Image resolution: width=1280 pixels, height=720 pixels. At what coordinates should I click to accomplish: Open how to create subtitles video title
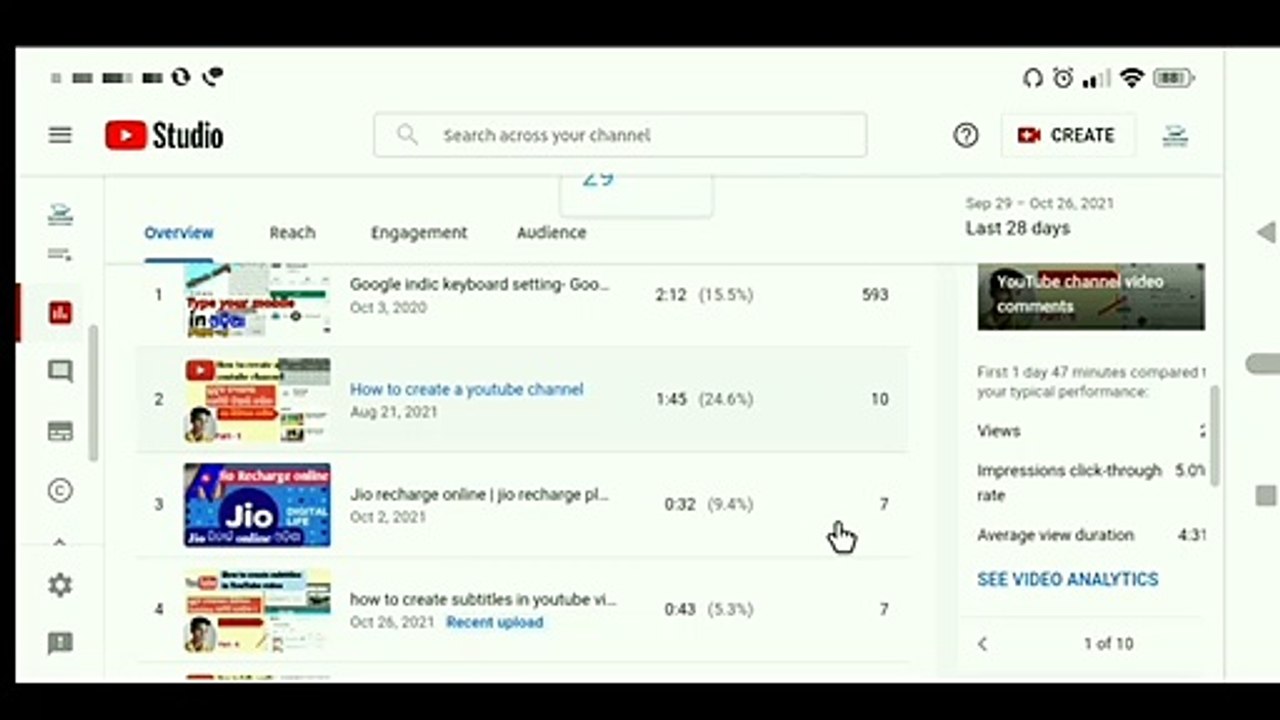coord(483,599)
